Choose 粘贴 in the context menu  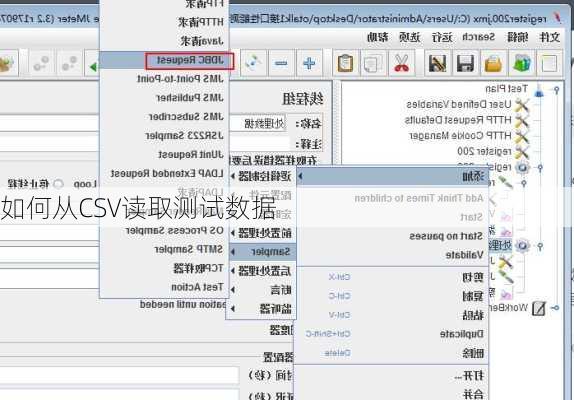(x=392, y=315)
